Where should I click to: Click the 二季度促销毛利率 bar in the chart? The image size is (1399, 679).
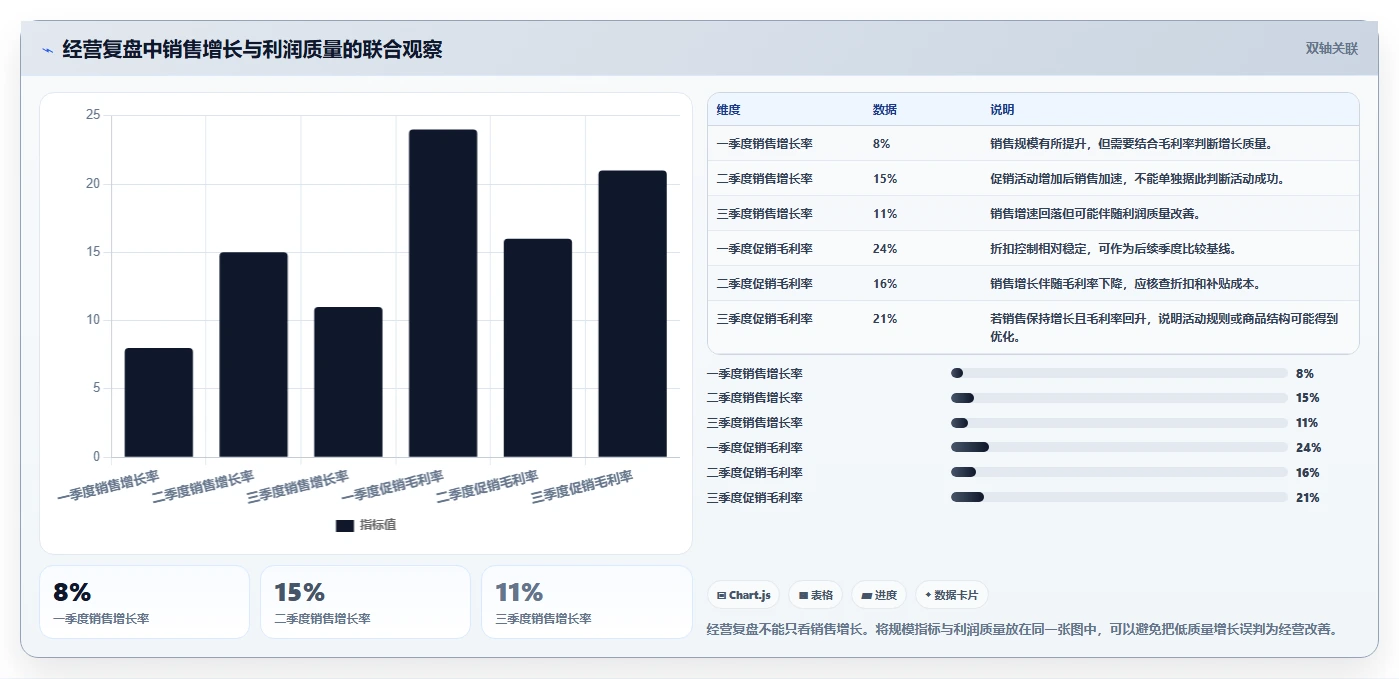coord(538,348)
